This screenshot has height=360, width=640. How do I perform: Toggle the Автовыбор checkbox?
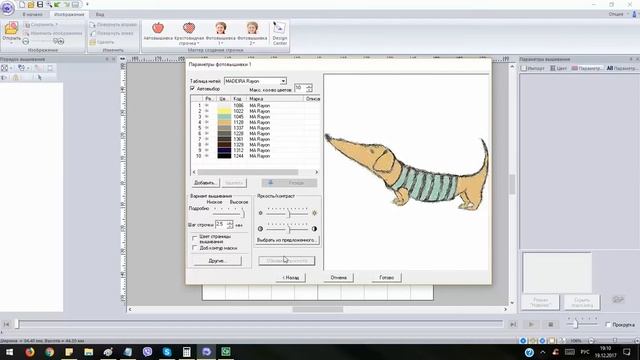193,89
